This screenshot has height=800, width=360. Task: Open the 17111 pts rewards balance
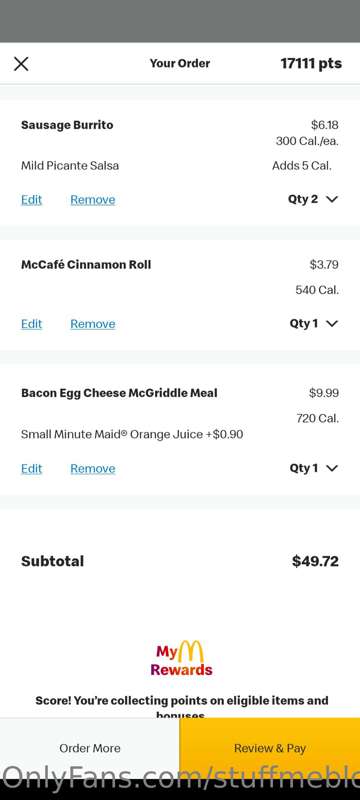pos(311,64)
